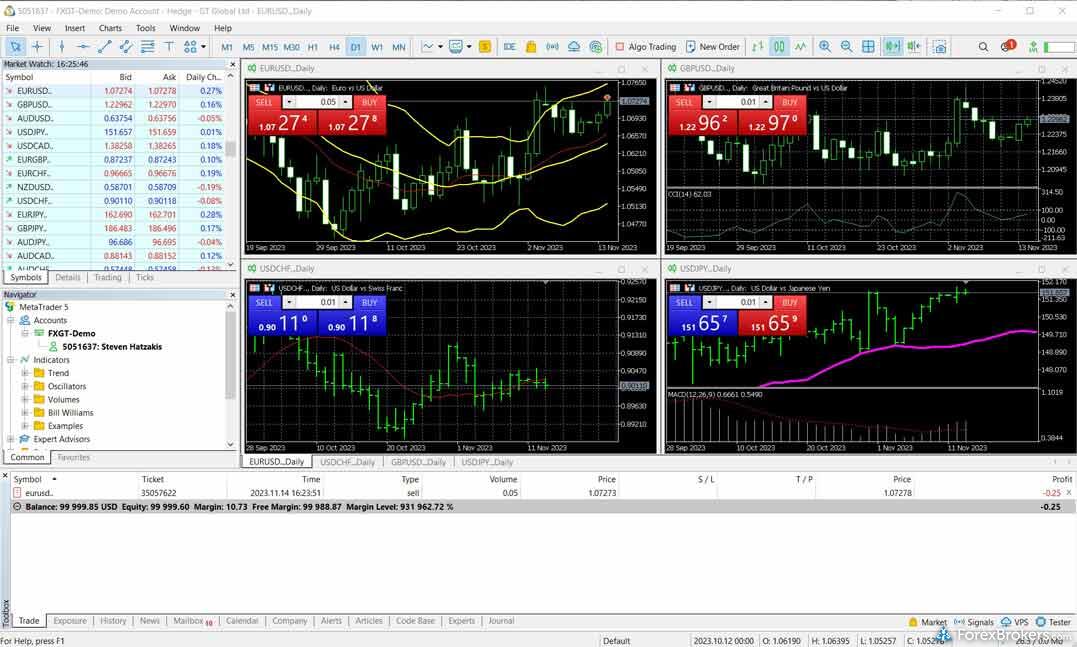Viewport: 1077px width, 647px height.
Task: Draw a vertical line tool
Action: pos(62,47)
